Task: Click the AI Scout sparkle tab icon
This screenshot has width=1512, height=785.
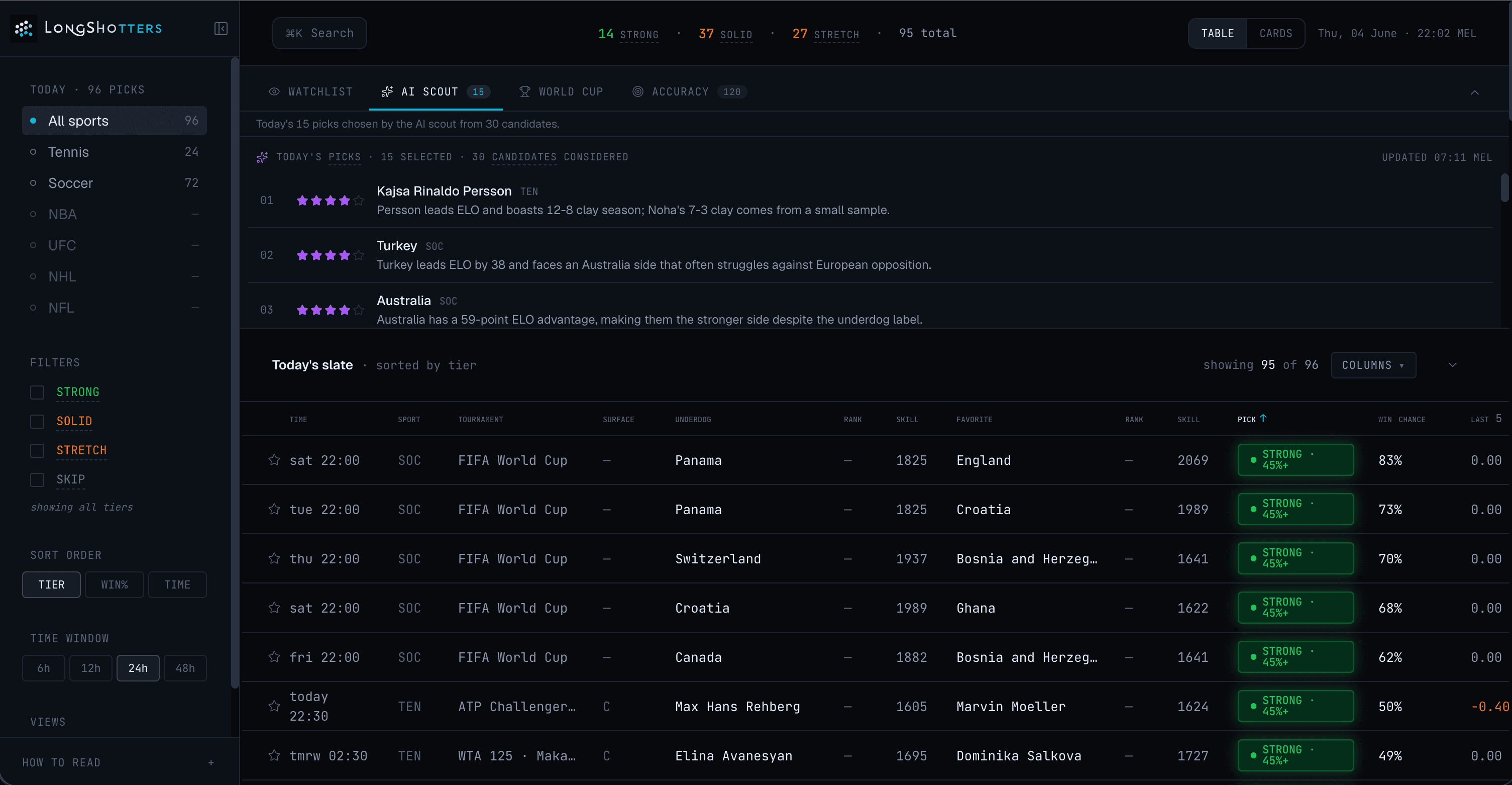Action: click(387, 91)
